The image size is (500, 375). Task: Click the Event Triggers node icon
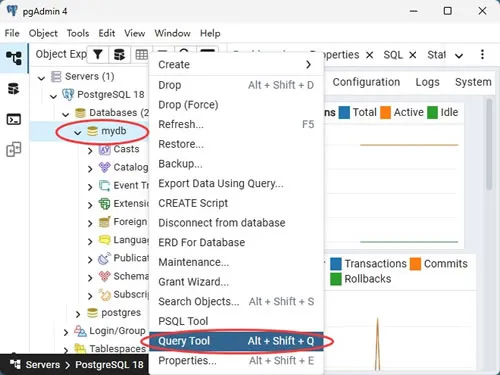104,185
